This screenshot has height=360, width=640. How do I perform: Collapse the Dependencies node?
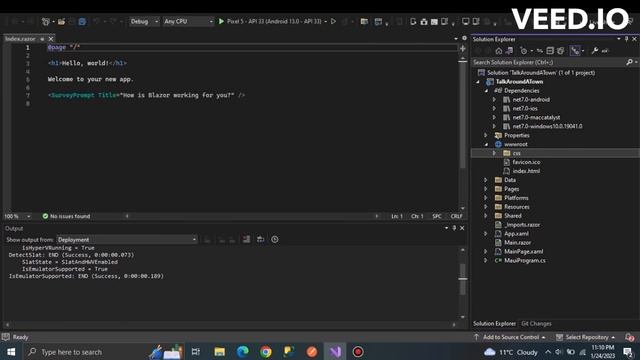pos(486,91)
